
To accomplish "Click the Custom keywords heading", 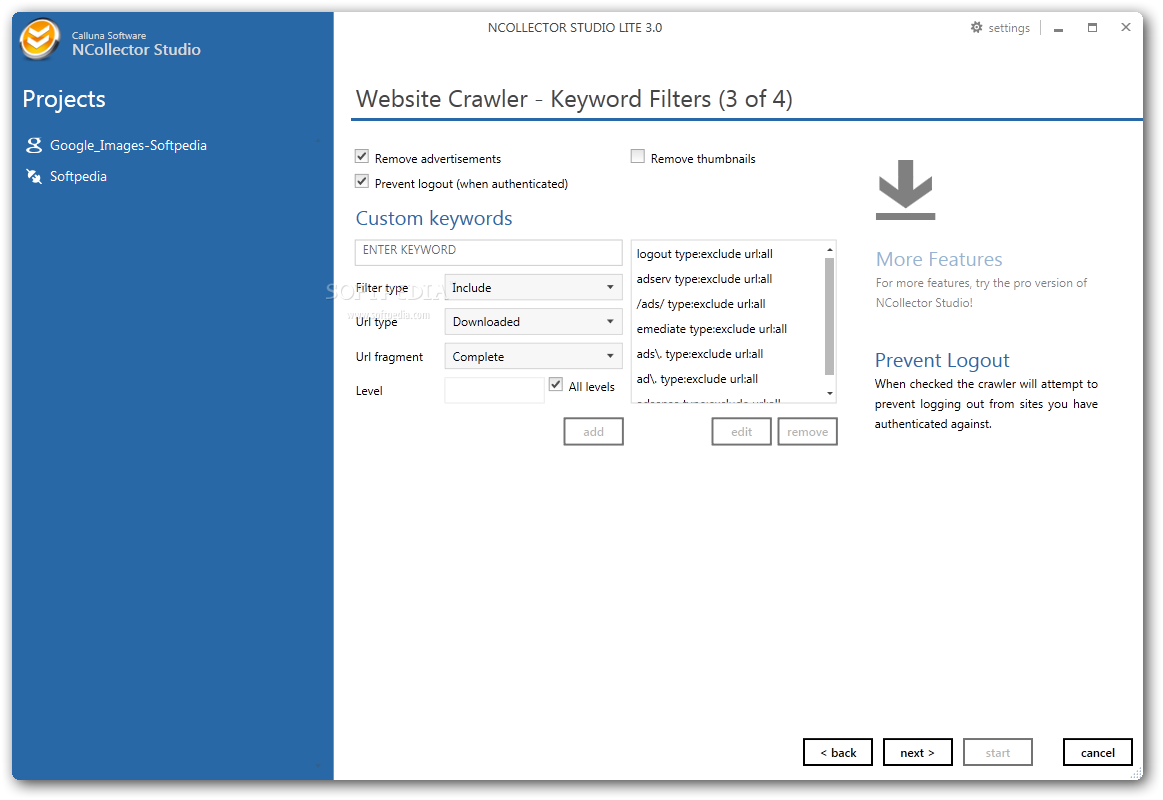I will (x=434, y=218).
